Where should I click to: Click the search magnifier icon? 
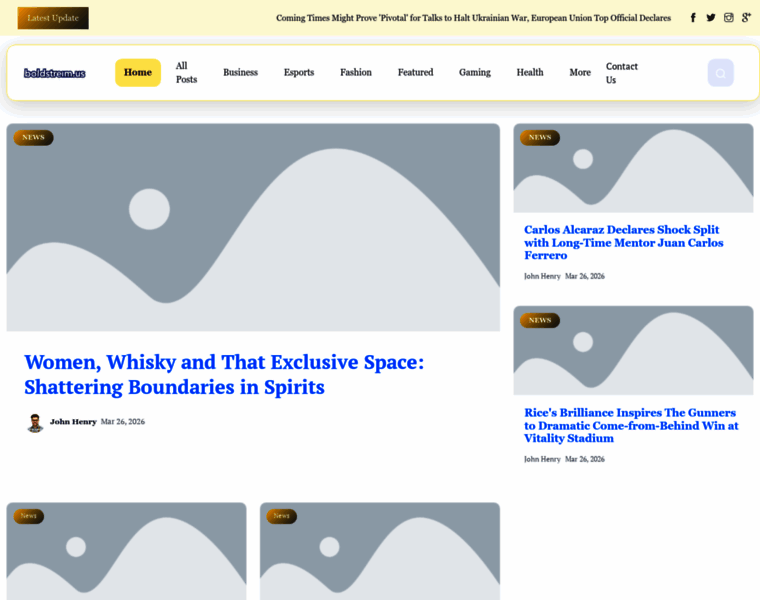click(720, 73)
